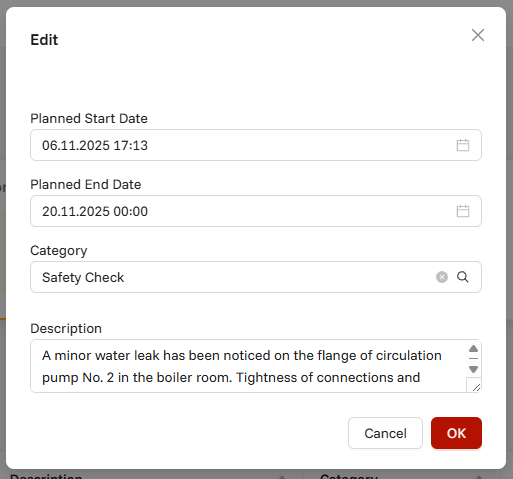Cancel the edit dialog
Viewport: 513px width, 479px height.
point(385,433)
